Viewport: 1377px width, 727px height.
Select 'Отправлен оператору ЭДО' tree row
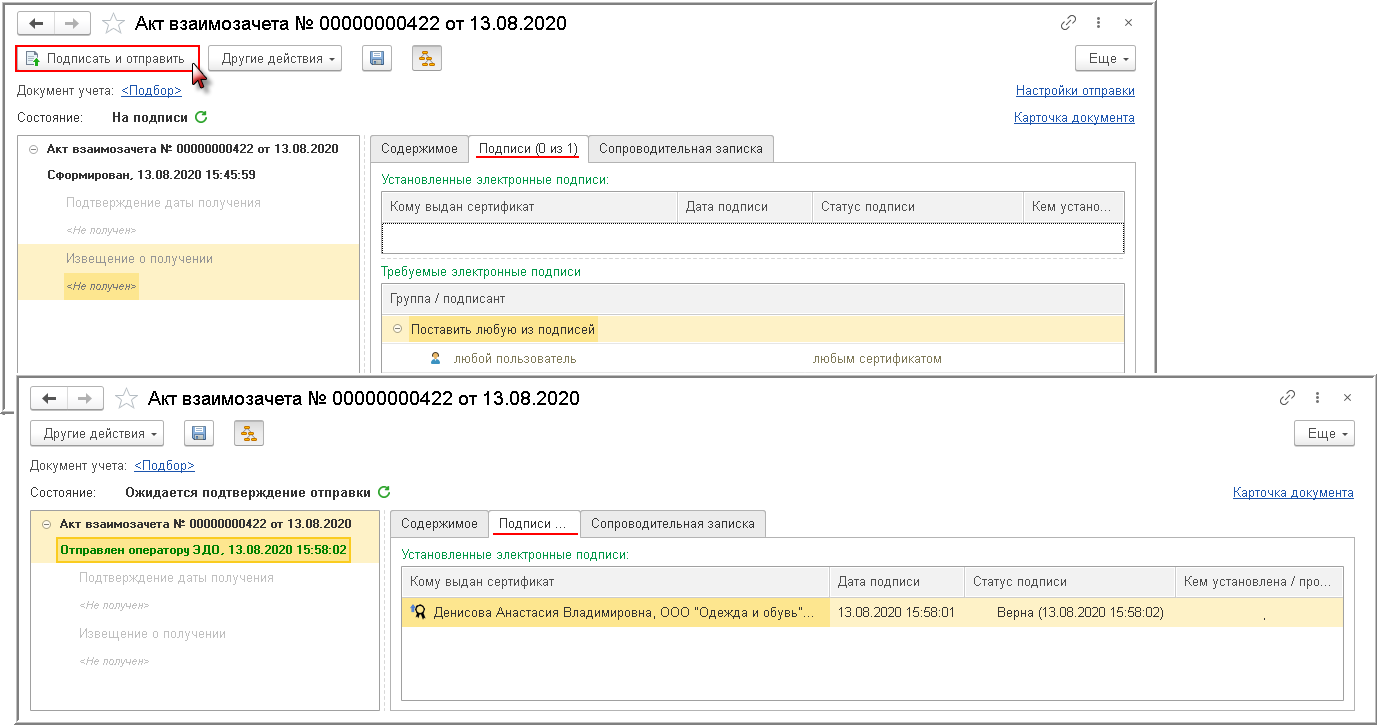[203, 550]
